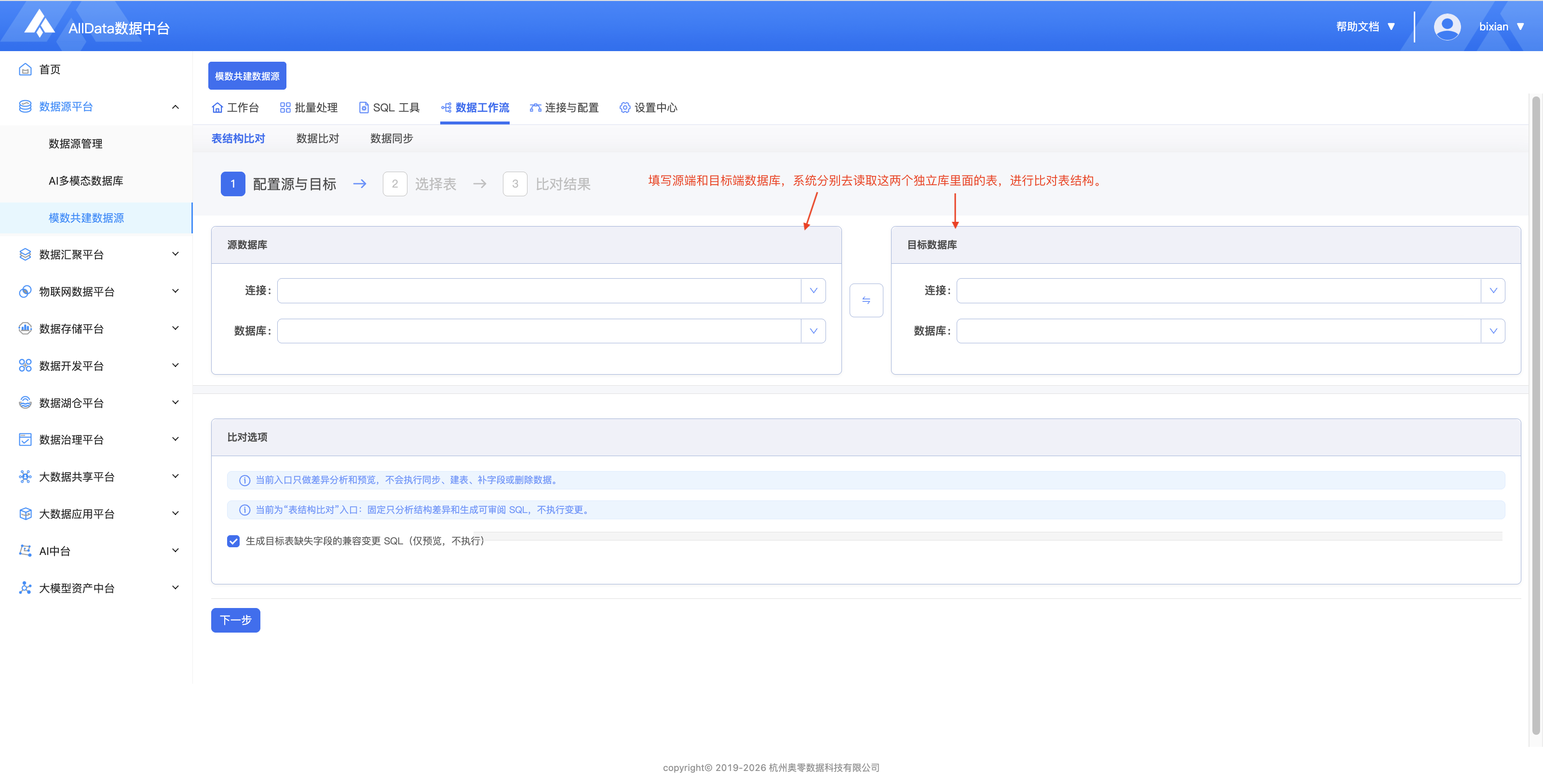Open the user avatar icon
1543x784 pixels.
1447,27
